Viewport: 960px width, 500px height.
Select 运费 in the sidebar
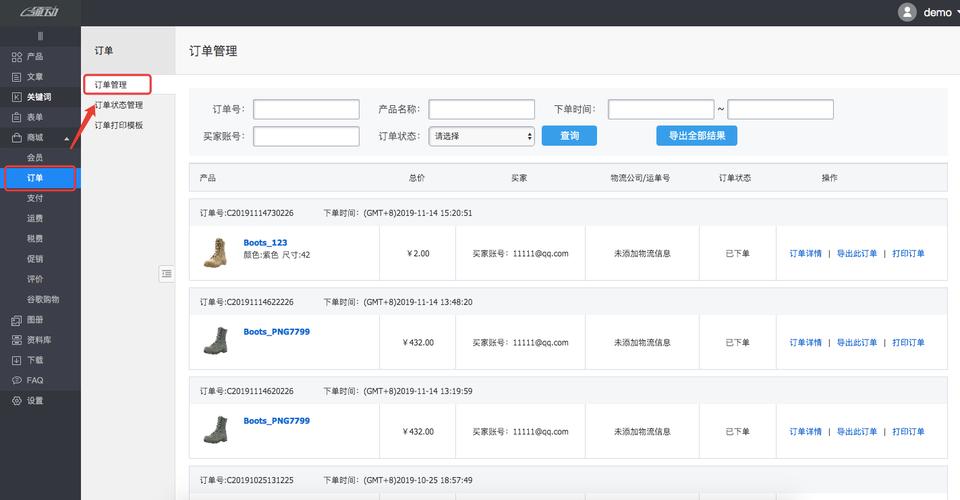click(35, 218)
